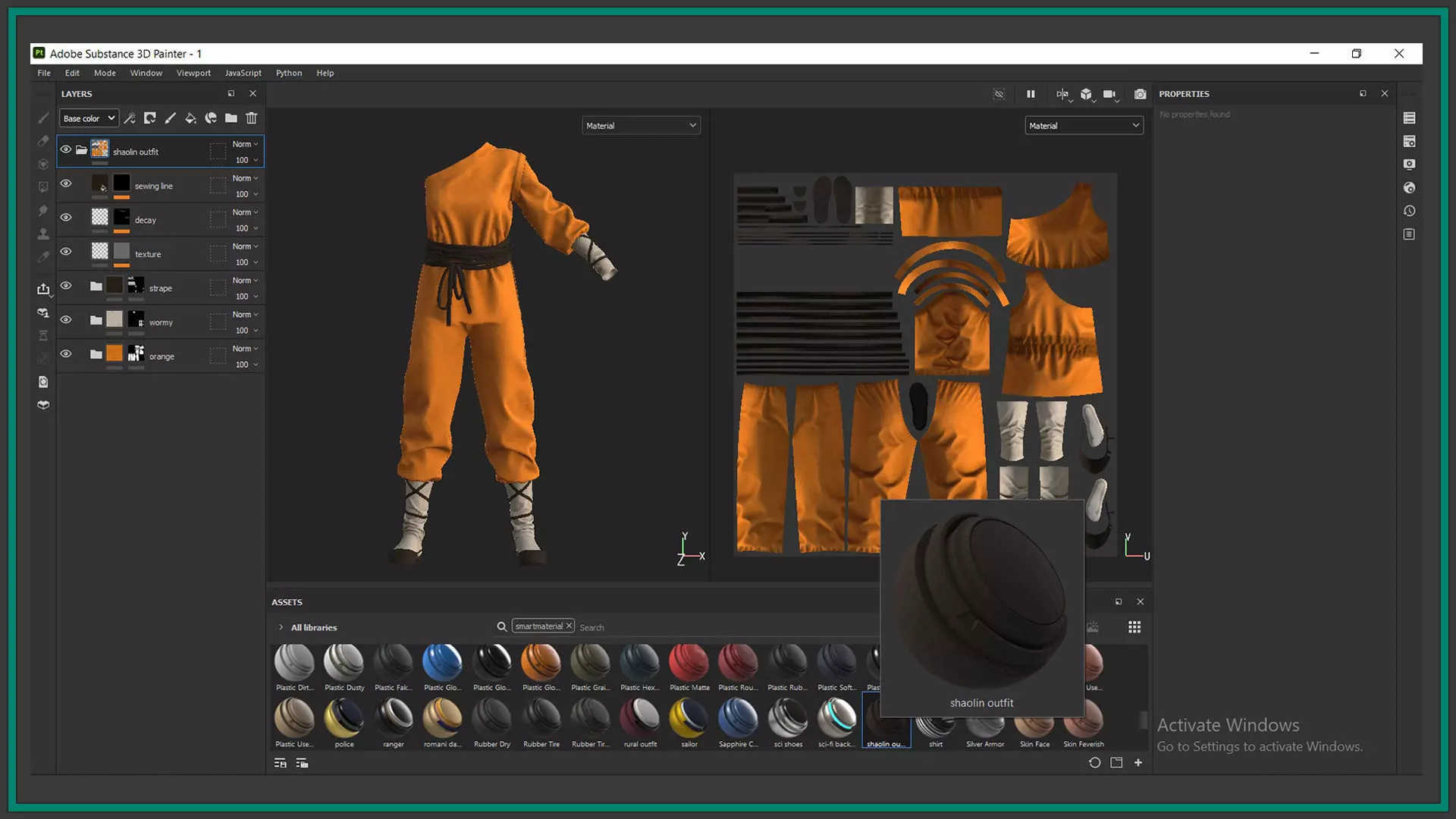The width and height of the screenshot is (1456, 819).
Task: Open blend mode dropdown for shaolin outfit layer
Action: point(245,144)
